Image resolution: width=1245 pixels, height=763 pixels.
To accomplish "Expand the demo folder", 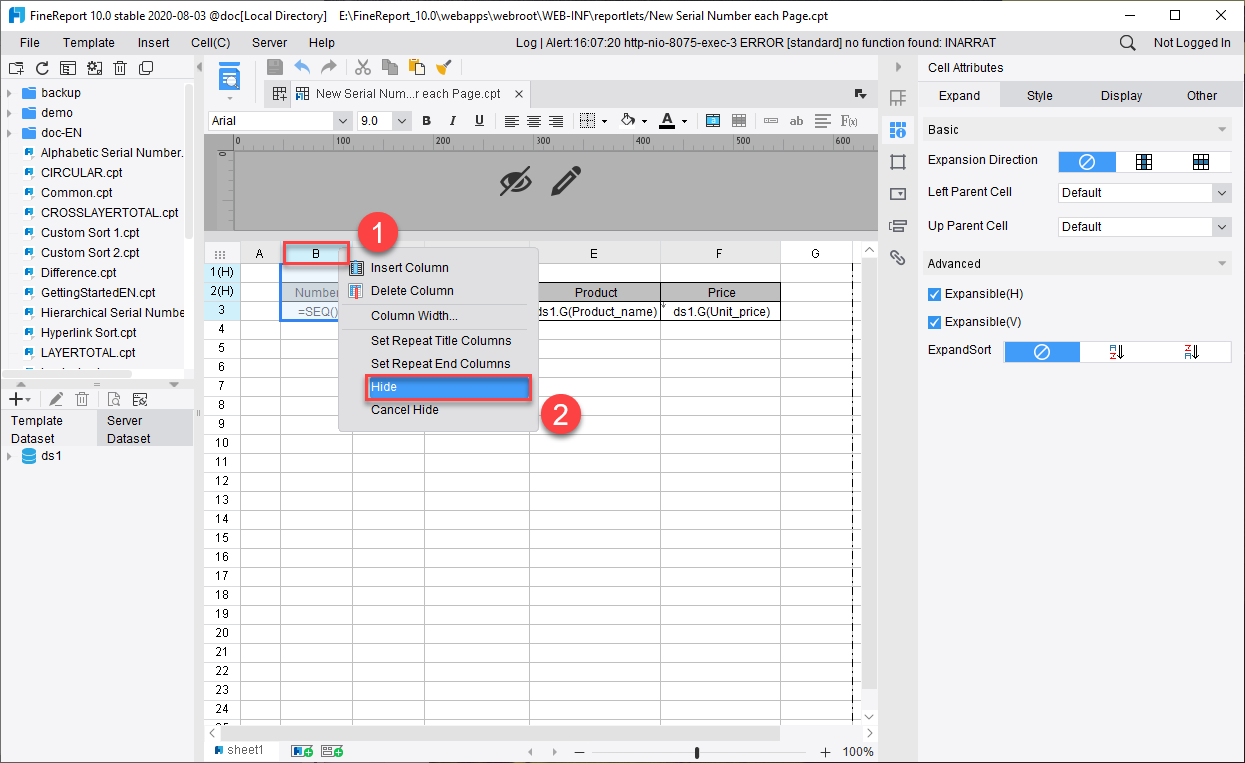I will pos(9,113).
